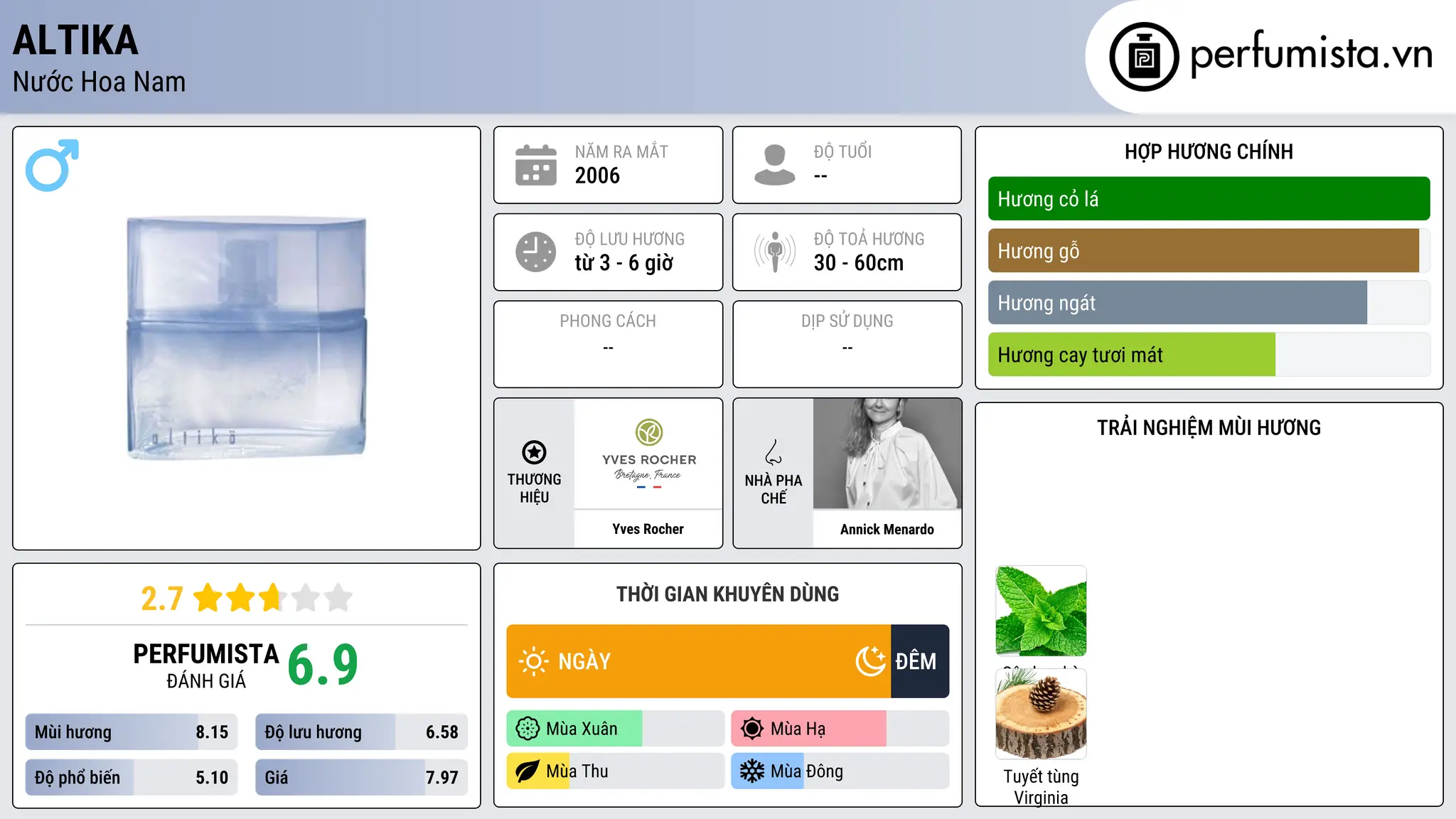Click the mint leaves note image

[1041, 611]
